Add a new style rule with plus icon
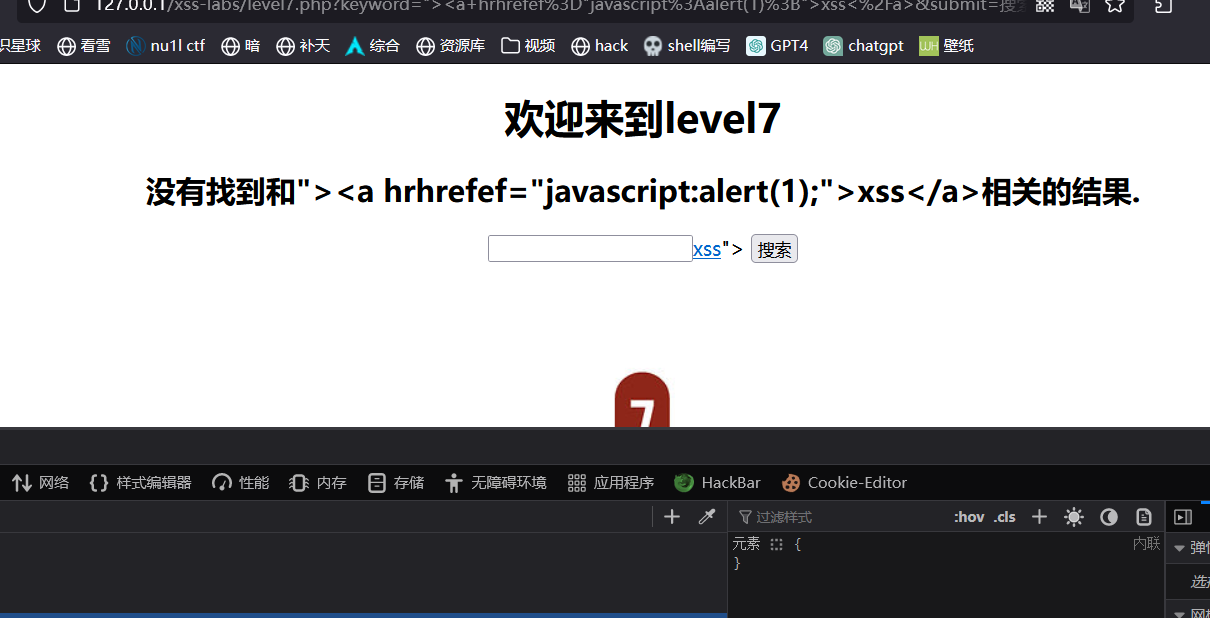1210x618 pixels. [1039, 517]
